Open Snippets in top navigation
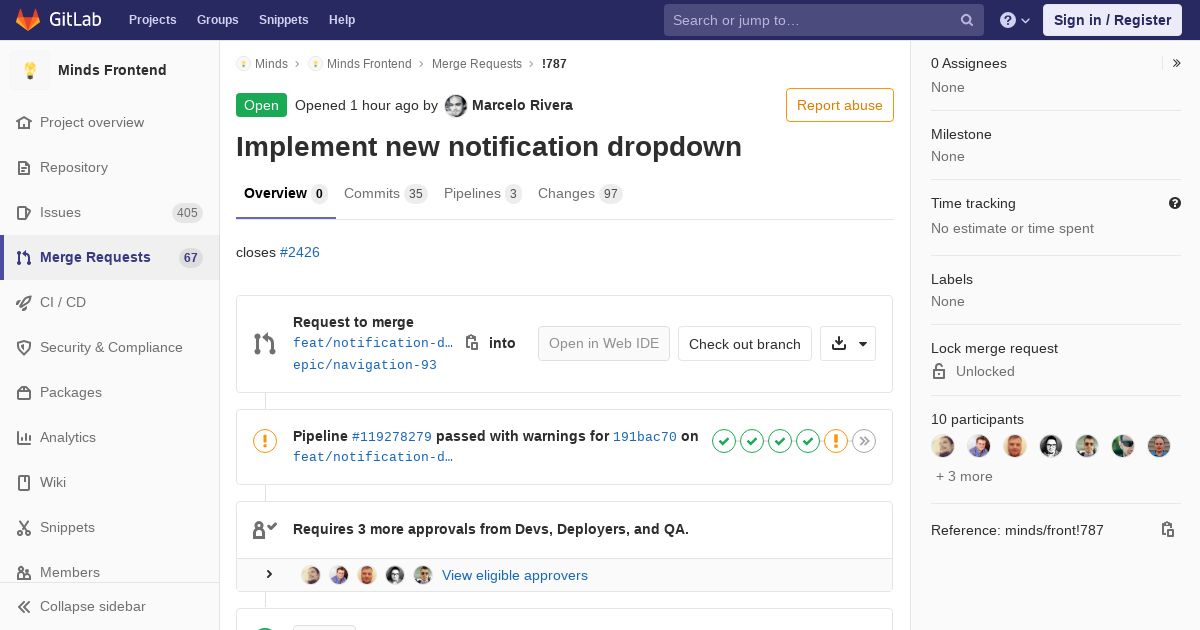 pyautogui.click(x=283, y=20)
